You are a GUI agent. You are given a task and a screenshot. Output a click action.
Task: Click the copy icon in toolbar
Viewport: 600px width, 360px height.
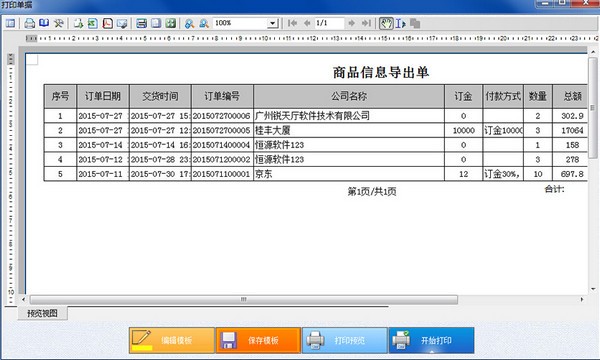[x=415, y=23]
